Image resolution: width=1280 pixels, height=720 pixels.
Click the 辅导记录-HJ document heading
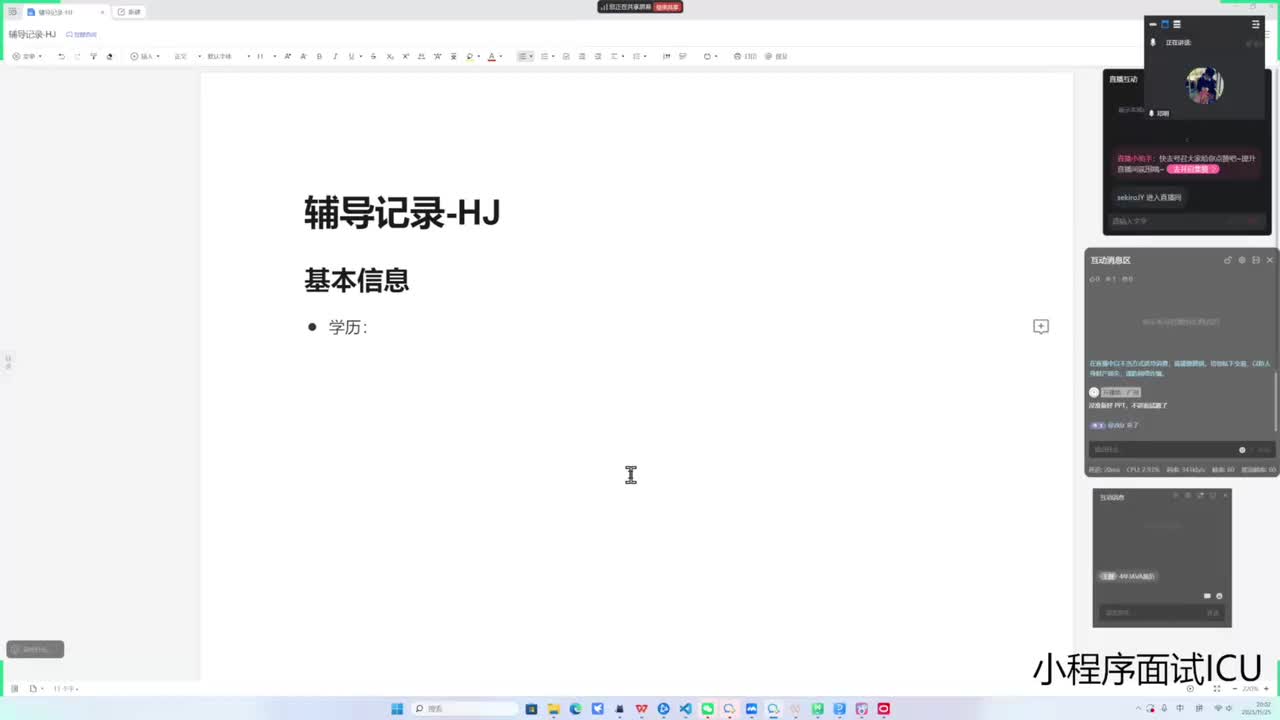point(402,213)
